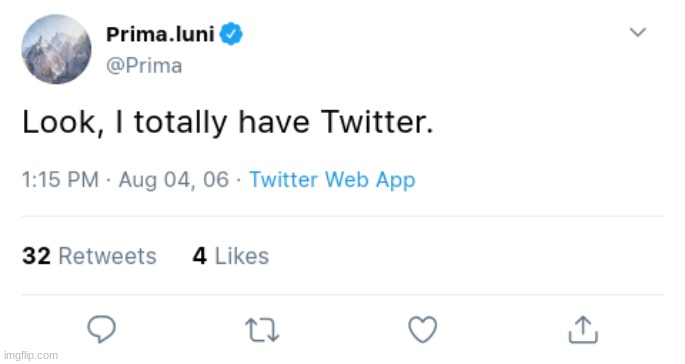Open the Twitter Web App source link
This screenshot has width=685, height=364.
pos(332,180)
